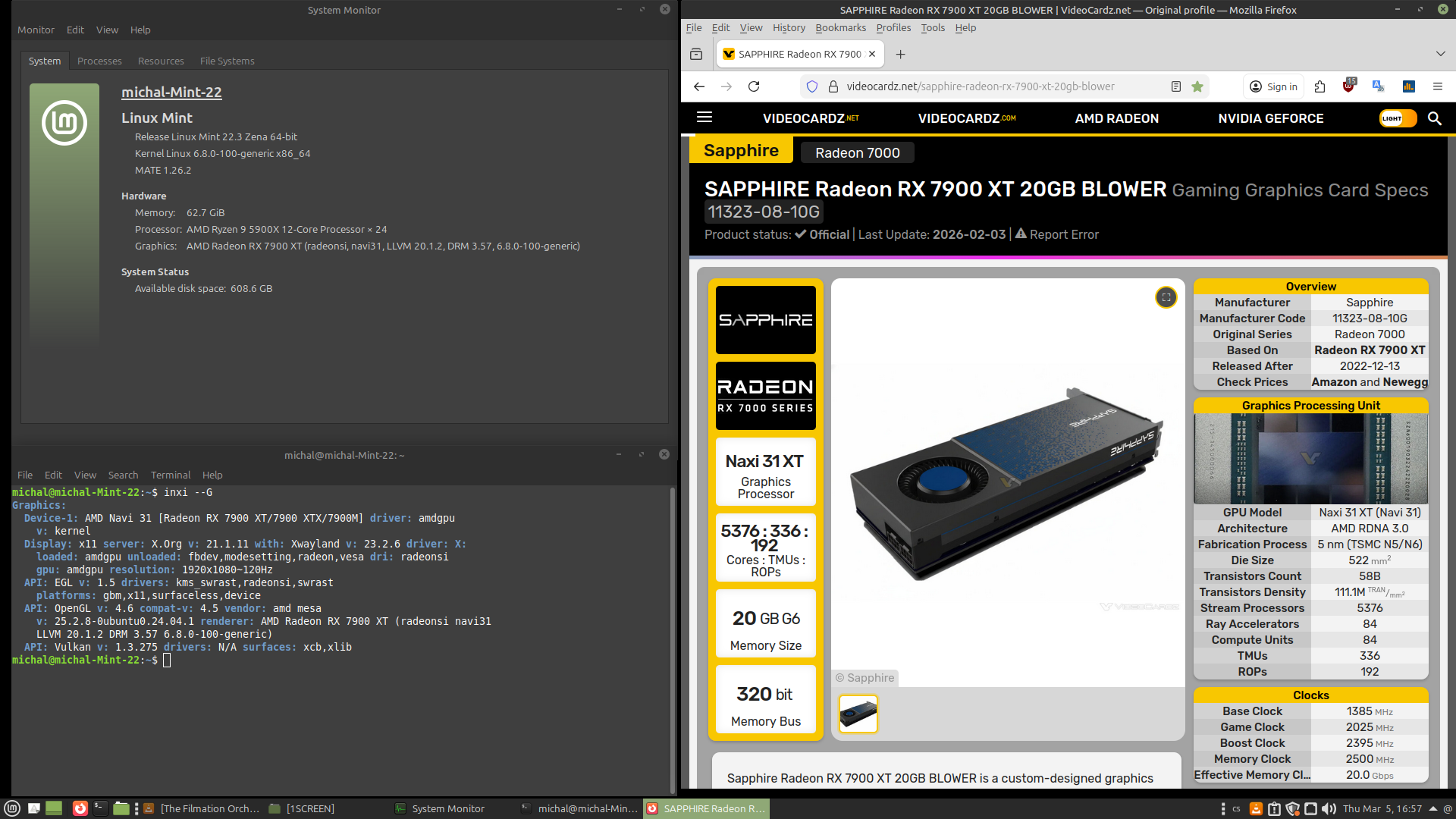This screenshot has height=819, width=1456.
Task: Switch to the Processes tab
Action: pos(99,61)
